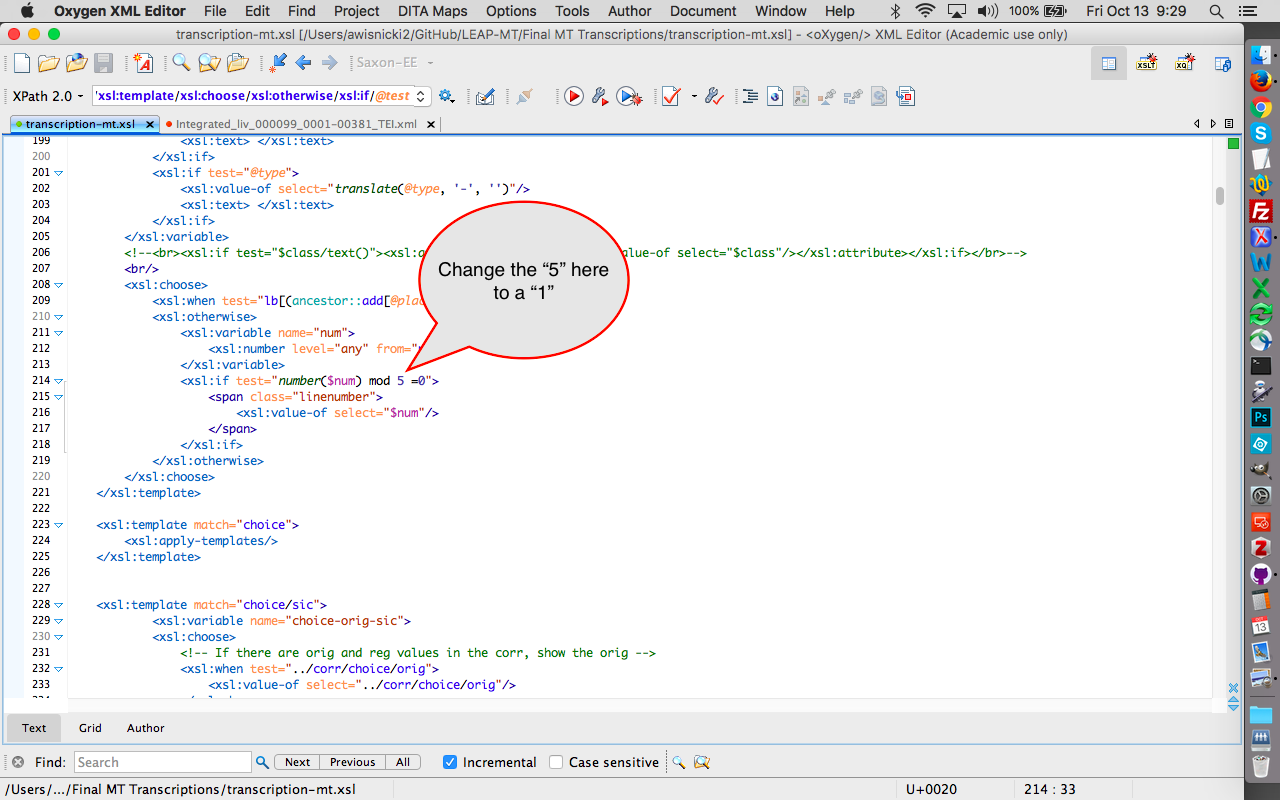1280x800 pixels.
Task: Click the red Apply Transformation play icon
Action: coord(574,97)
